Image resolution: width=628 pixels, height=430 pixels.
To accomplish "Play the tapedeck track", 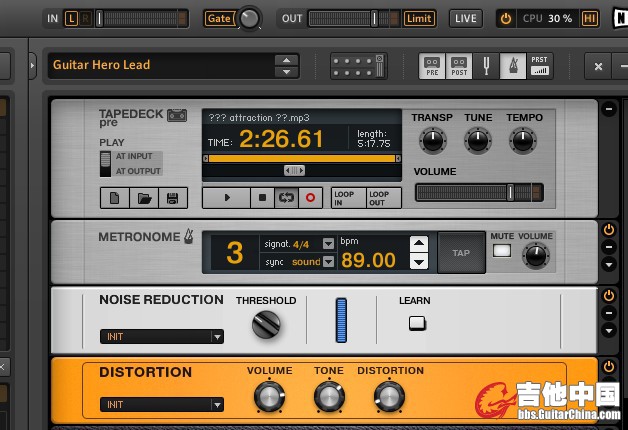I will (227, 198).
